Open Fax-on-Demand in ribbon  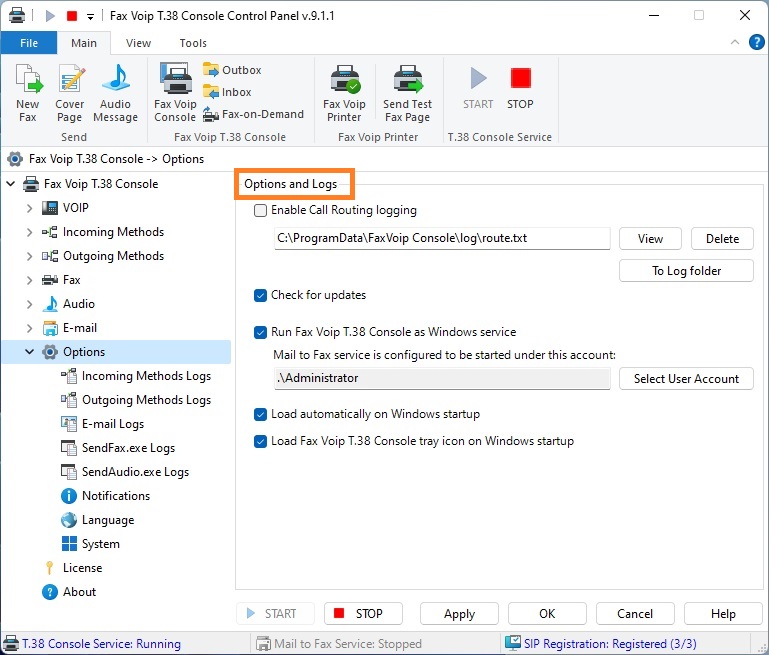tap(254, 114)
